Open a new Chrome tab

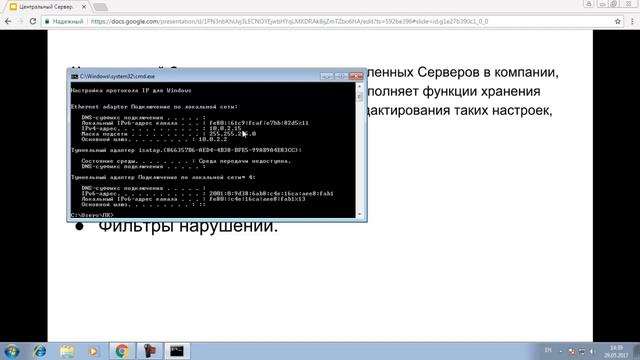click(x=100, y=7)
